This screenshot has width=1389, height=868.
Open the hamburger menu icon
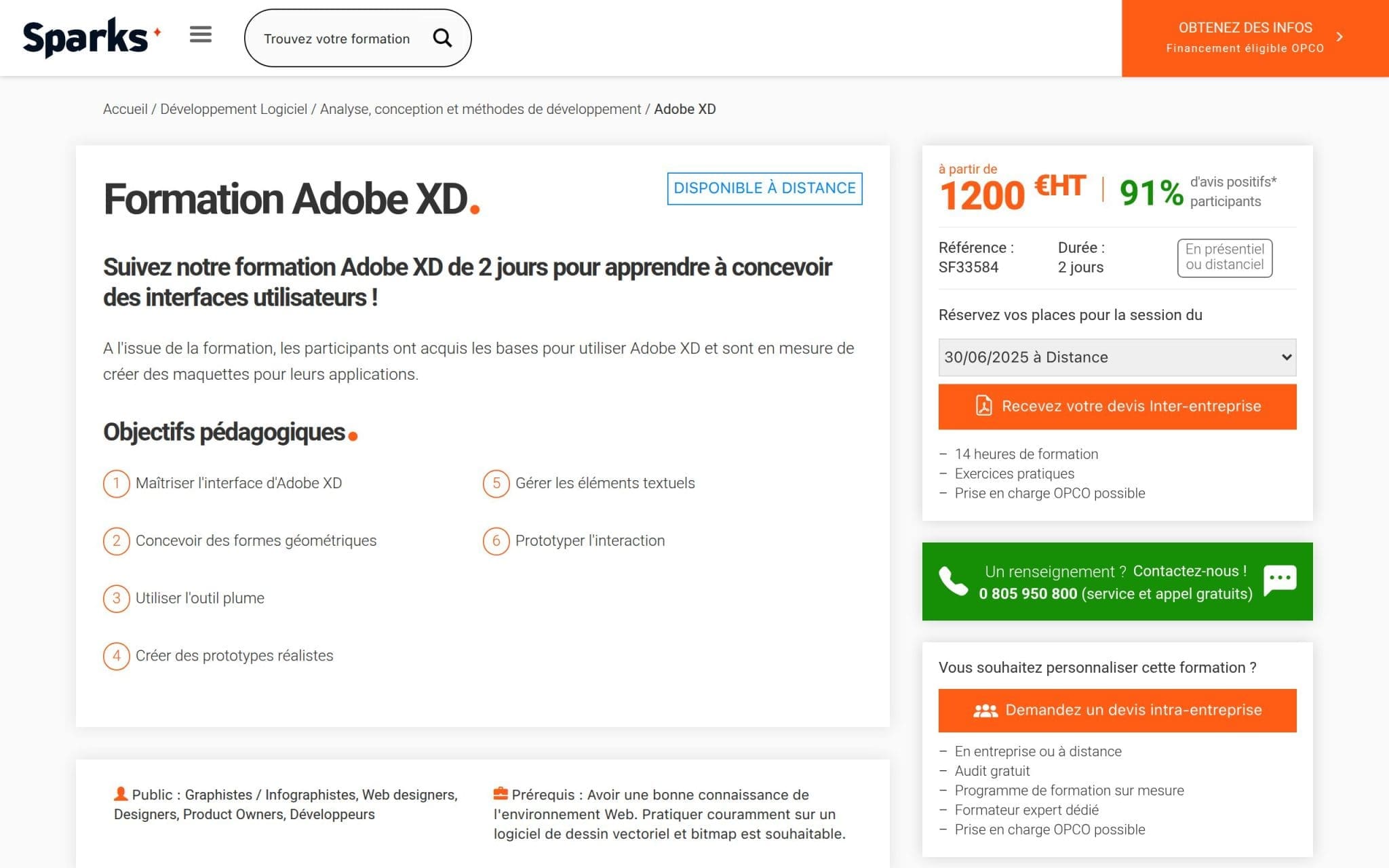[x=200, y=35]
